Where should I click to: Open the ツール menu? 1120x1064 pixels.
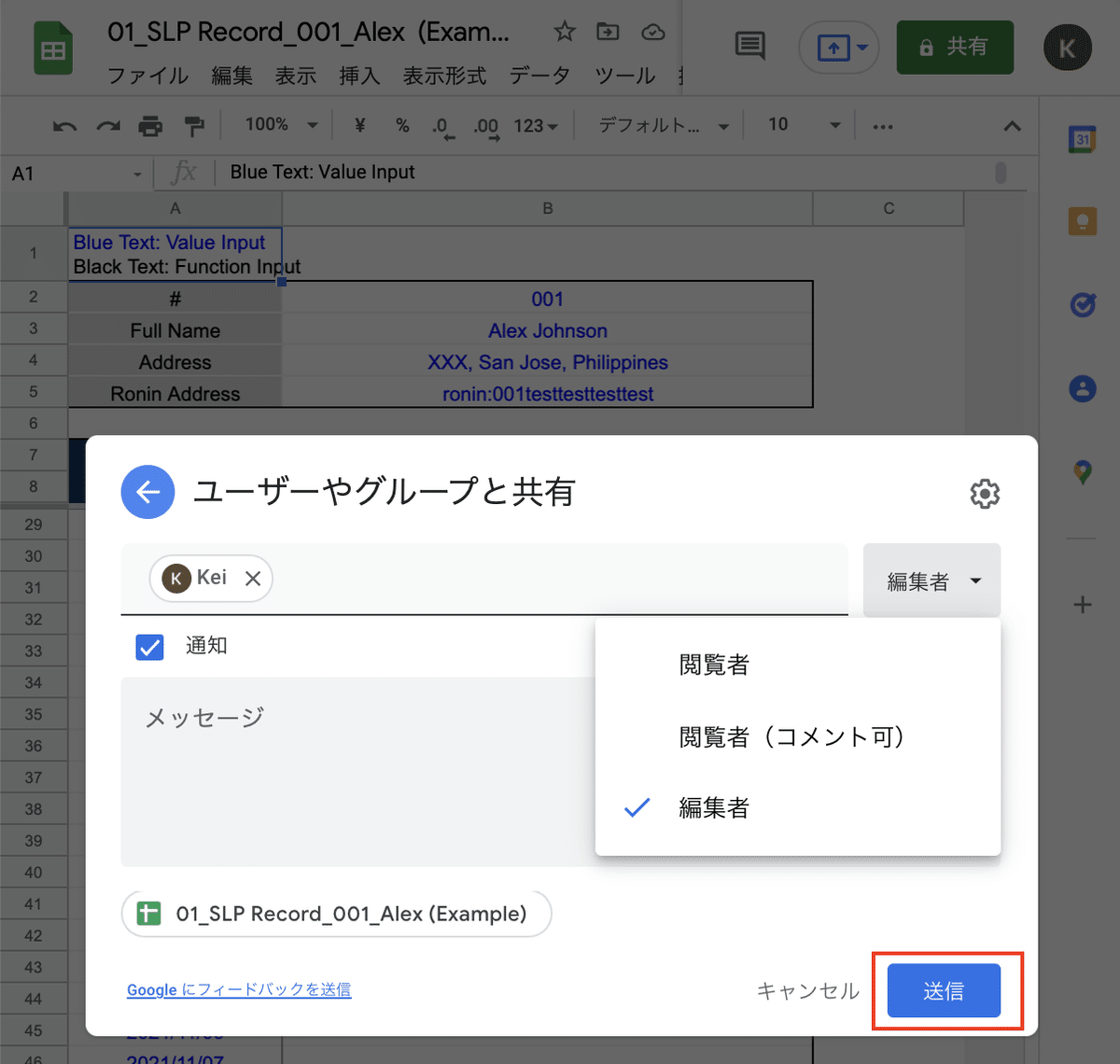tap(624, 76)
